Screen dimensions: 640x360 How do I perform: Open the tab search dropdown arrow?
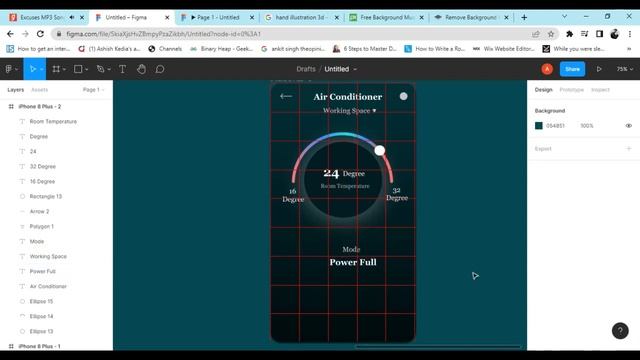click(564, 17)
